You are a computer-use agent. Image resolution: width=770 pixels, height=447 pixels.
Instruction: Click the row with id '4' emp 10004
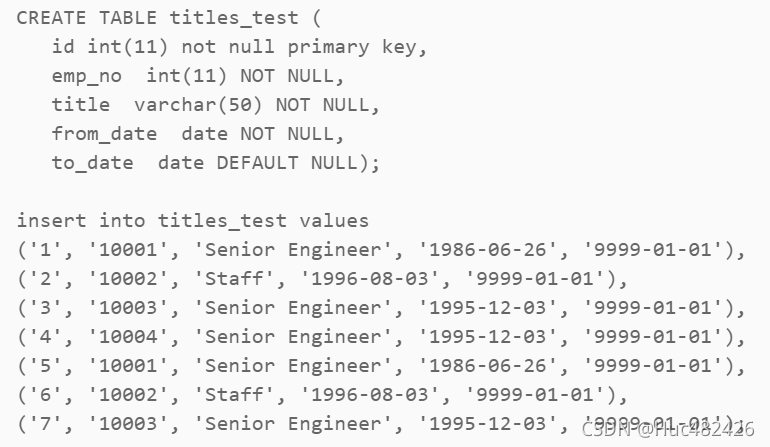[x=382, y=337]
